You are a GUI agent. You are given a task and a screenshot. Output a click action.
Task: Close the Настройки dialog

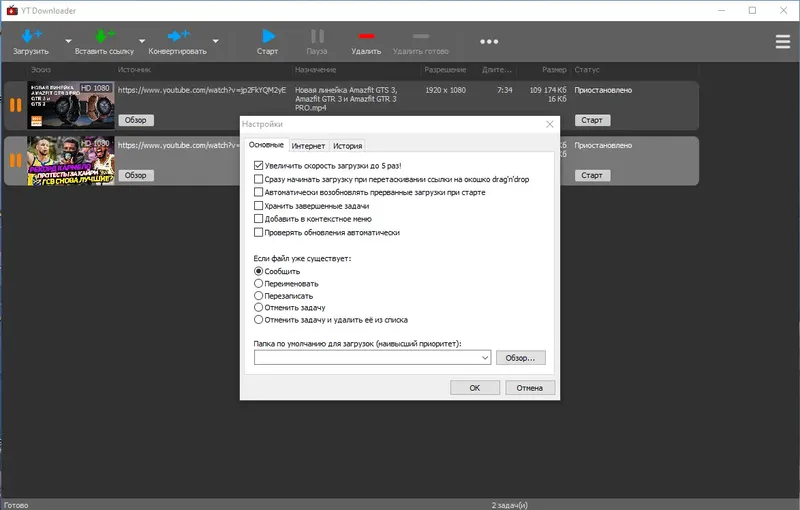[549, 124]
